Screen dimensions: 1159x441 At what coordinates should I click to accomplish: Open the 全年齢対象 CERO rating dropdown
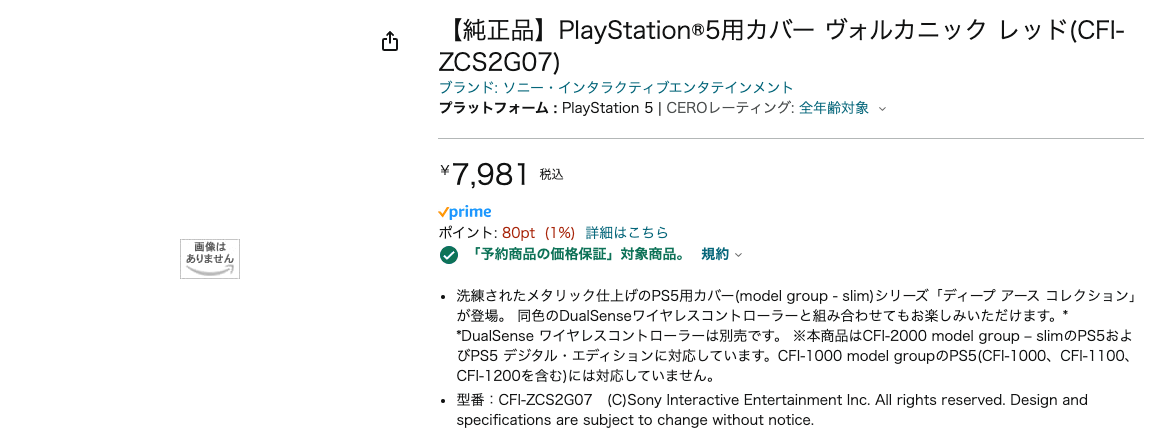pos(834,108)
